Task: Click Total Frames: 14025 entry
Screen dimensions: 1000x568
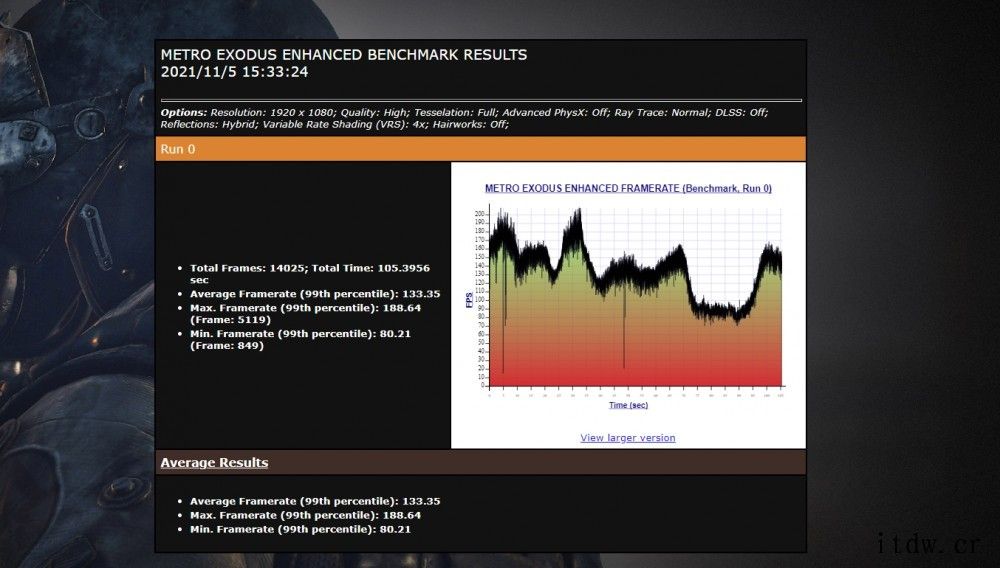Action: pyautogui.click(x=310, y=274)
